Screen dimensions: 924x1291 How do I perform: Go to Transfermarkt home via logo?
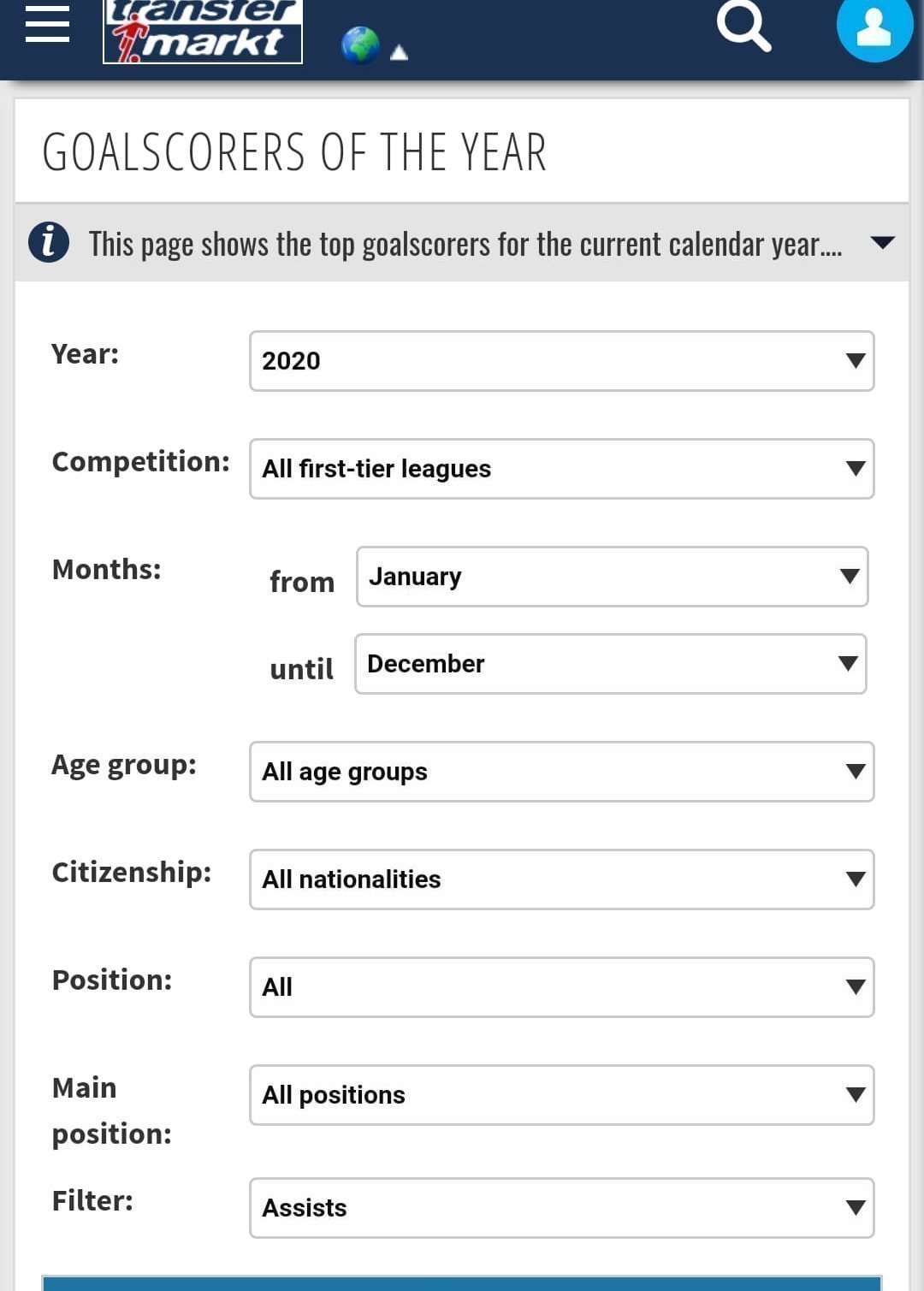[203, 32]
